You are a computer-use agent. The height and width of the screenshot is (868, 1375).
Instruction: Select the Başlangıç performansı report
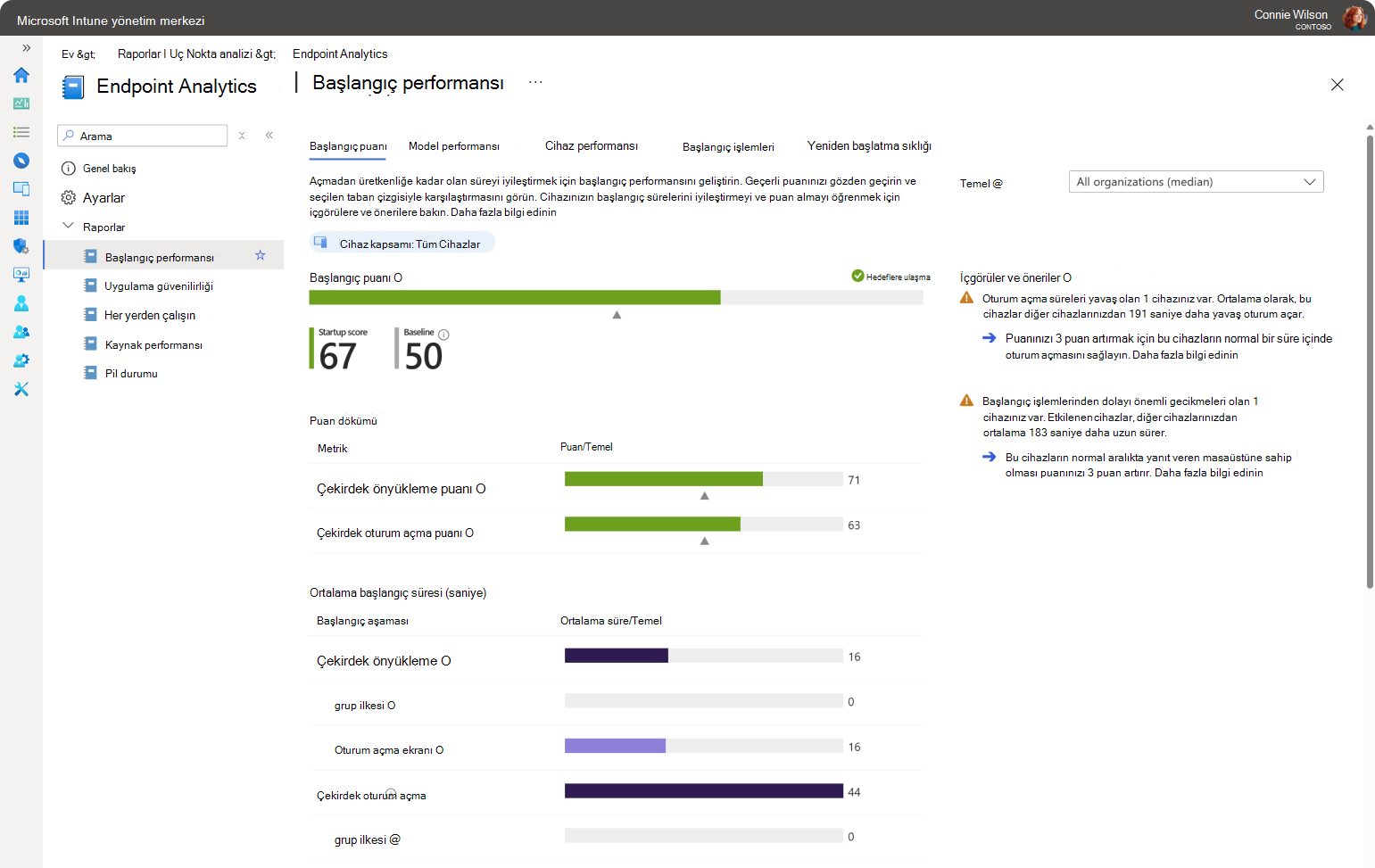(x=163, y=257)
